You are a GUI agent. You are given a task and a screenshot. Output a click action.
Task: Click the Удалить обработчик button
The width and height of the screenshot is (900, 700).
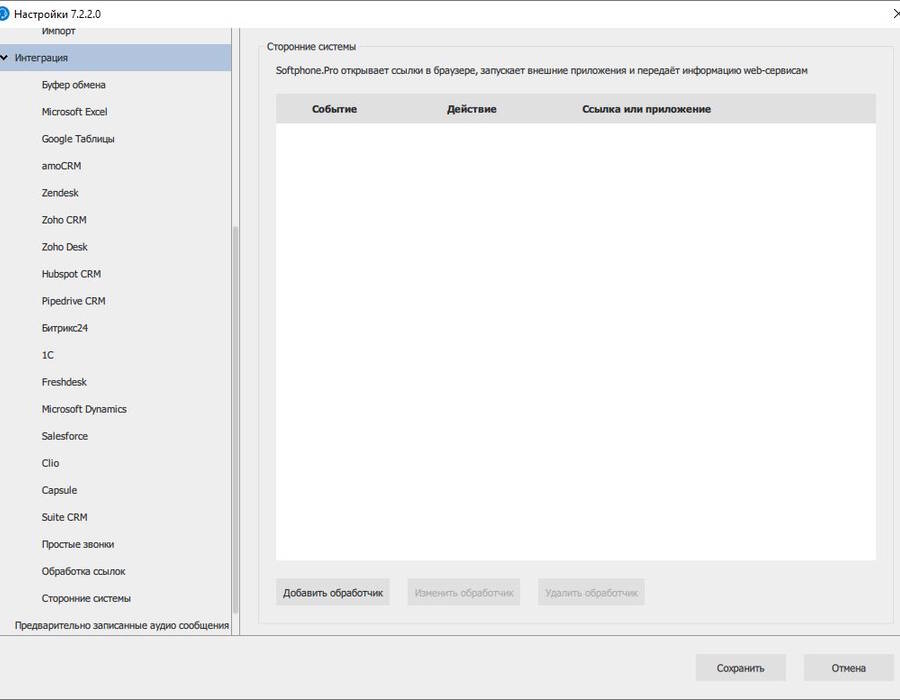591,593
